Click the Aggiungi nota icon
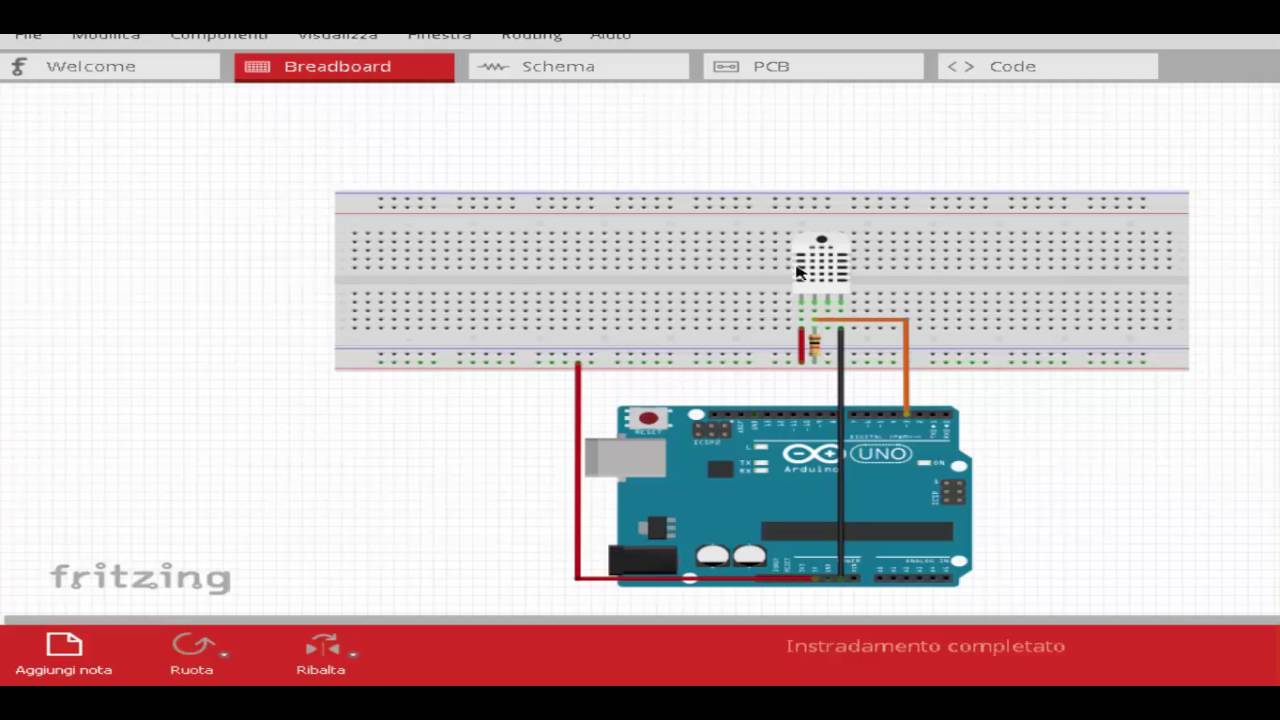Screen dimensions: 1280x720 (64, 645)
